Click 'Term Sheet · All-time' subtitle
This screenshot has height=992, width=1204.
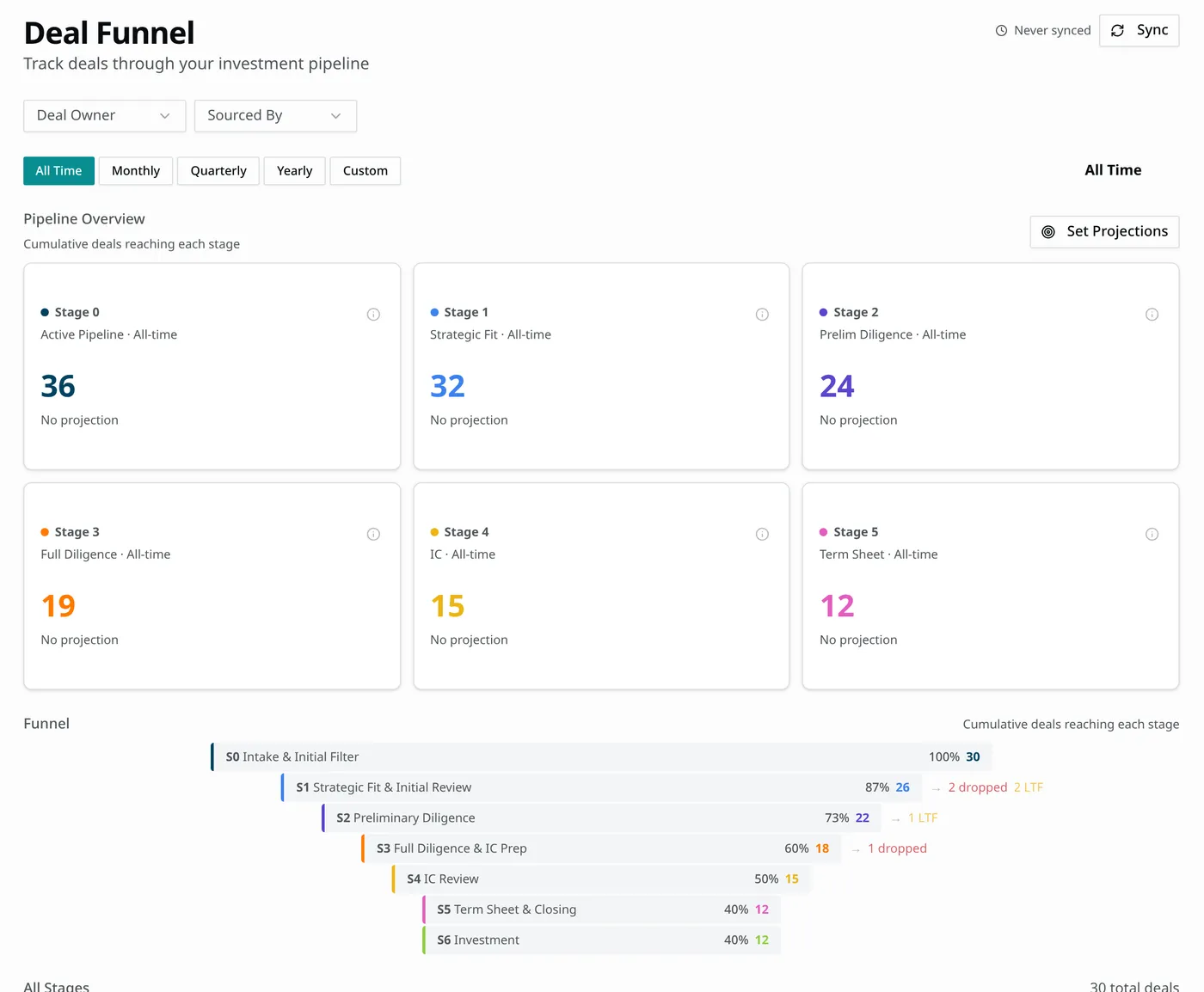coord(879,555)
